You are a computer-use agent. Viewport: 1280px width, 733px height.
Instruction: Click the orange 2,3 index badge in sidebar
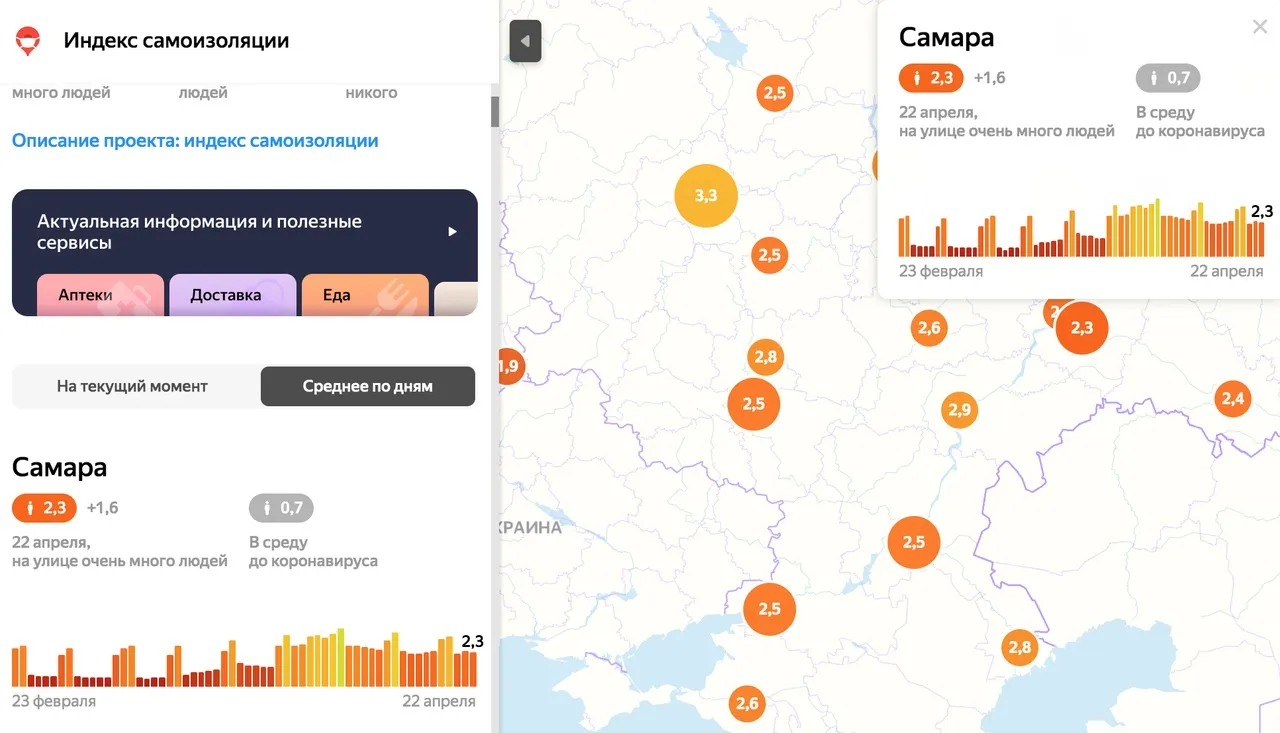[44, 508]
